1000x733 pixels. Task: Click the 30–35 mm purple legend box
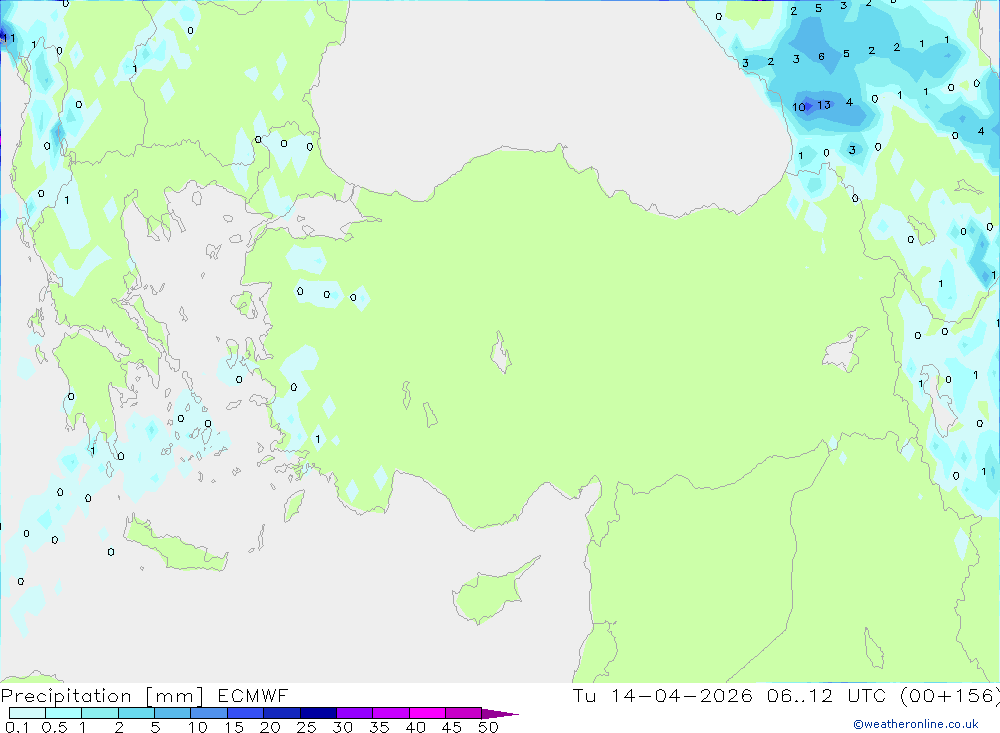tap(355, 713)
